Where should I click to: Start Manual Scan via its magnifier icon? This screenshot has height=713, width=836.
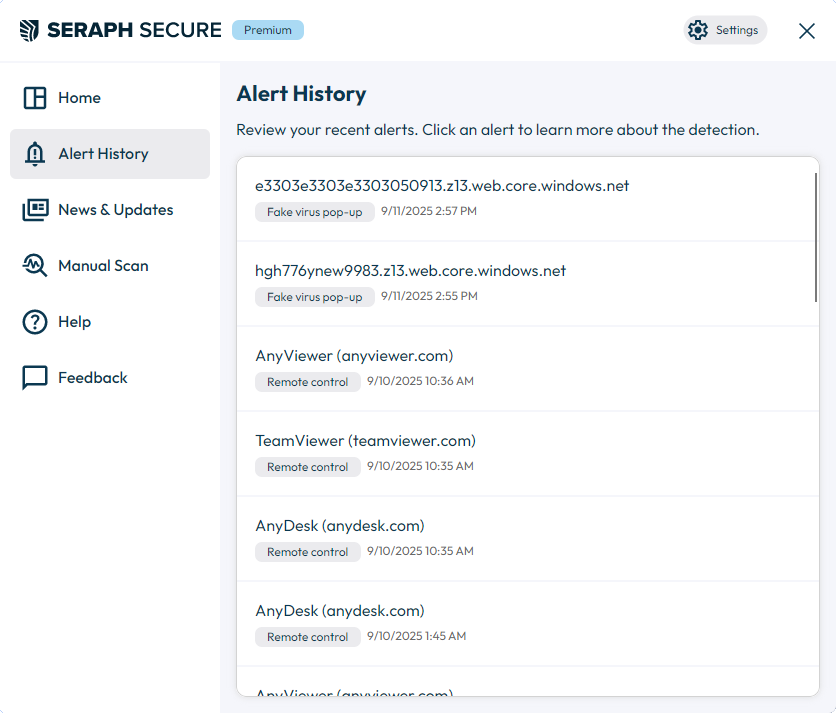tap(35, 266)
